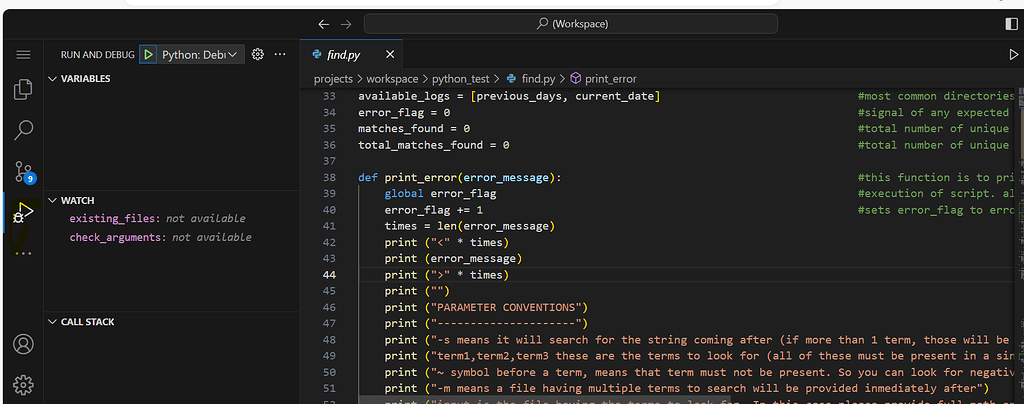The height and width of the screenshot is (404, 1024).
Task: Show additional activity bar views ellipsis
Action: tap(24, 253)
